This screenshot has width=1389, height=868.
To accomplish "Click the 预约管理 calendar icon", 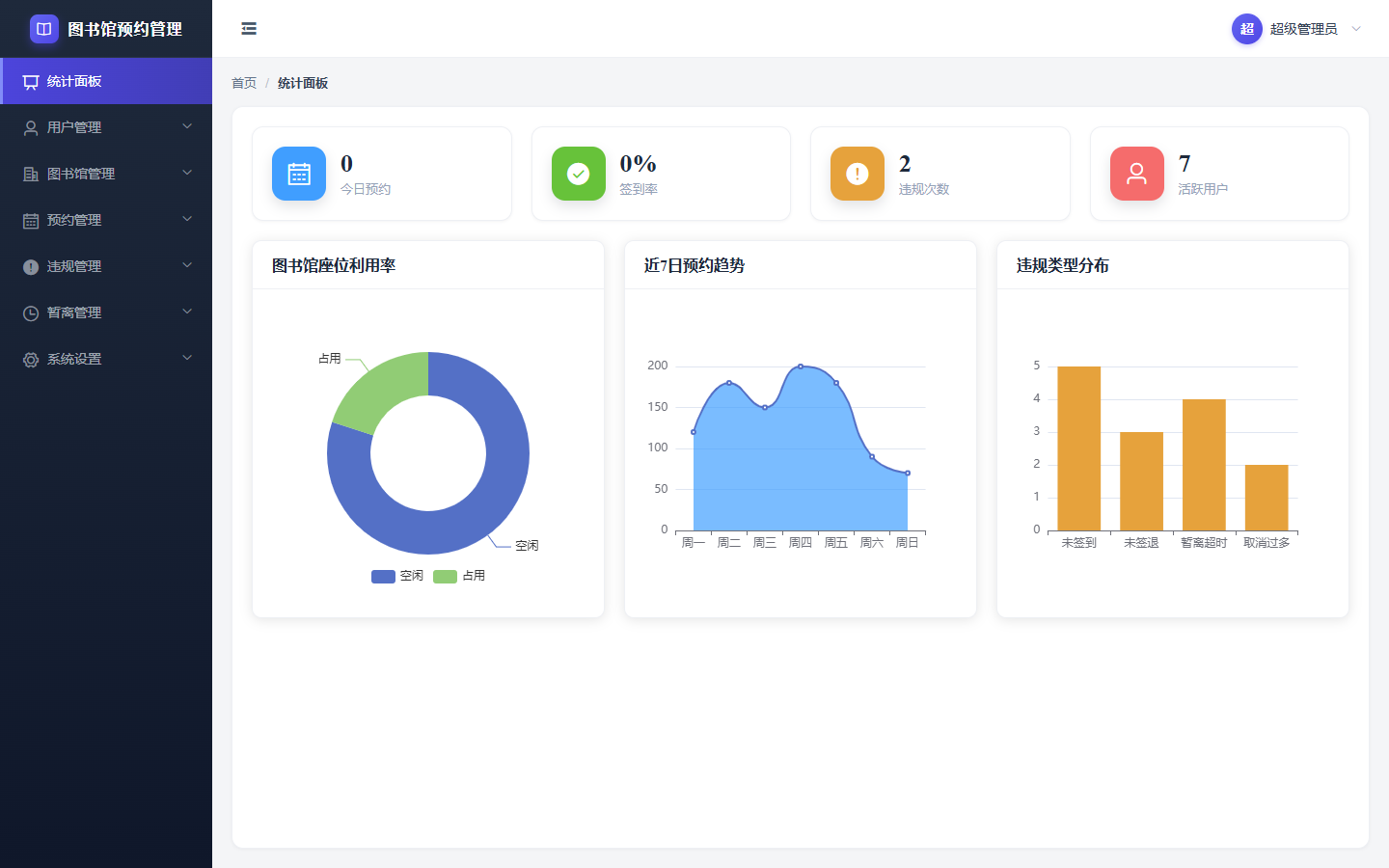I will [x=31, y=221].
